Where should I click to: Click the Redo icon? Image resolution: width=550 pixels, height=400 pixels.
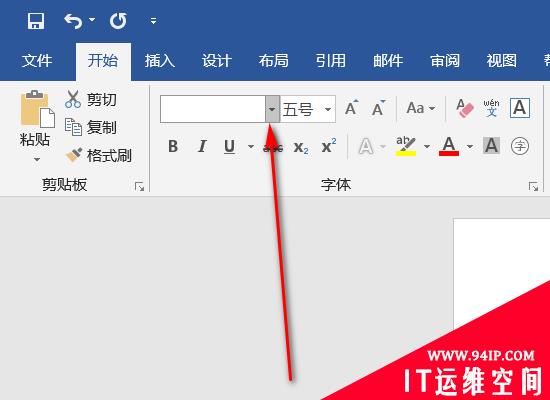click(x=118, y=21)
